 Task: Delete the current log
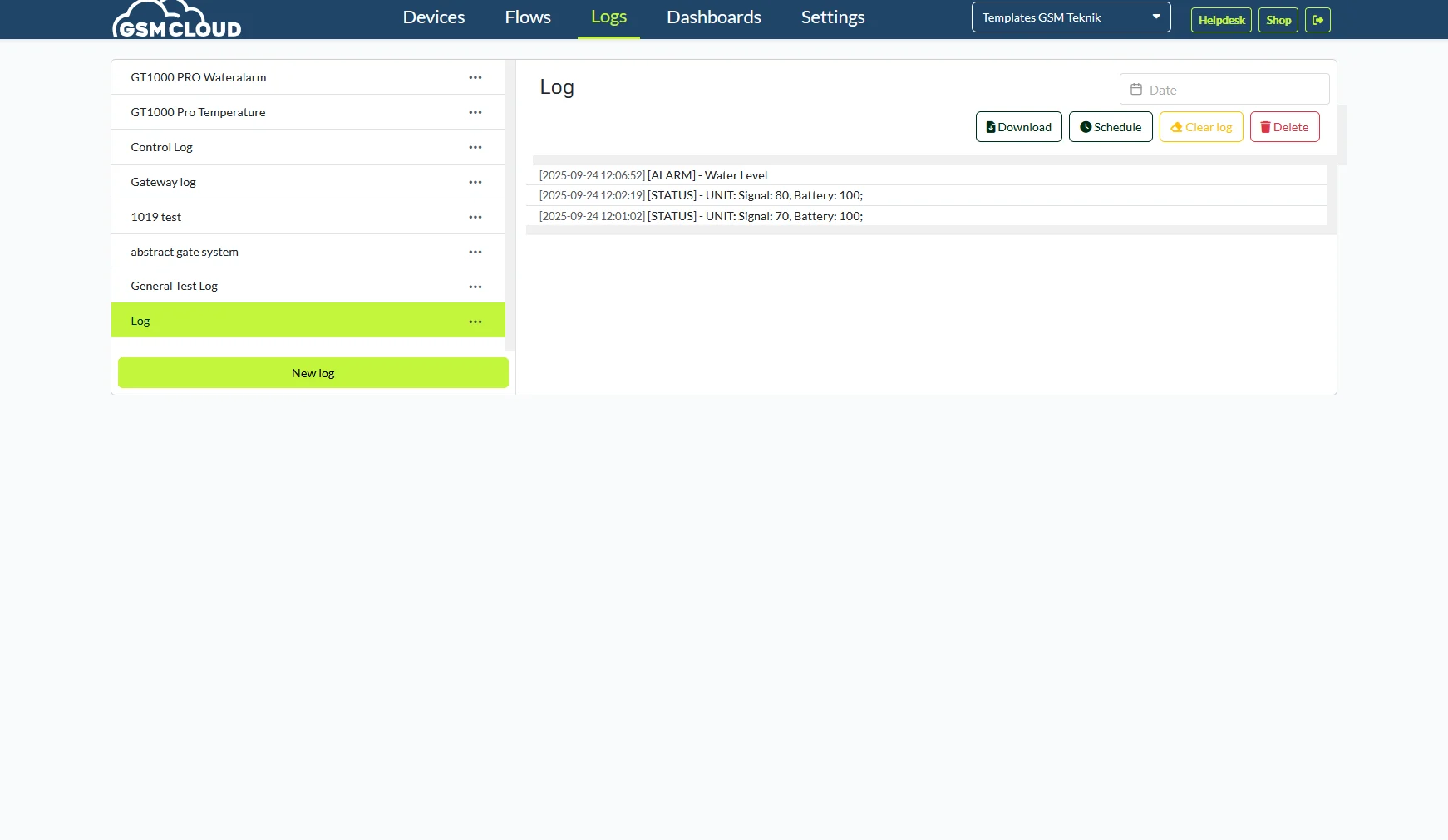point(1284,127)
